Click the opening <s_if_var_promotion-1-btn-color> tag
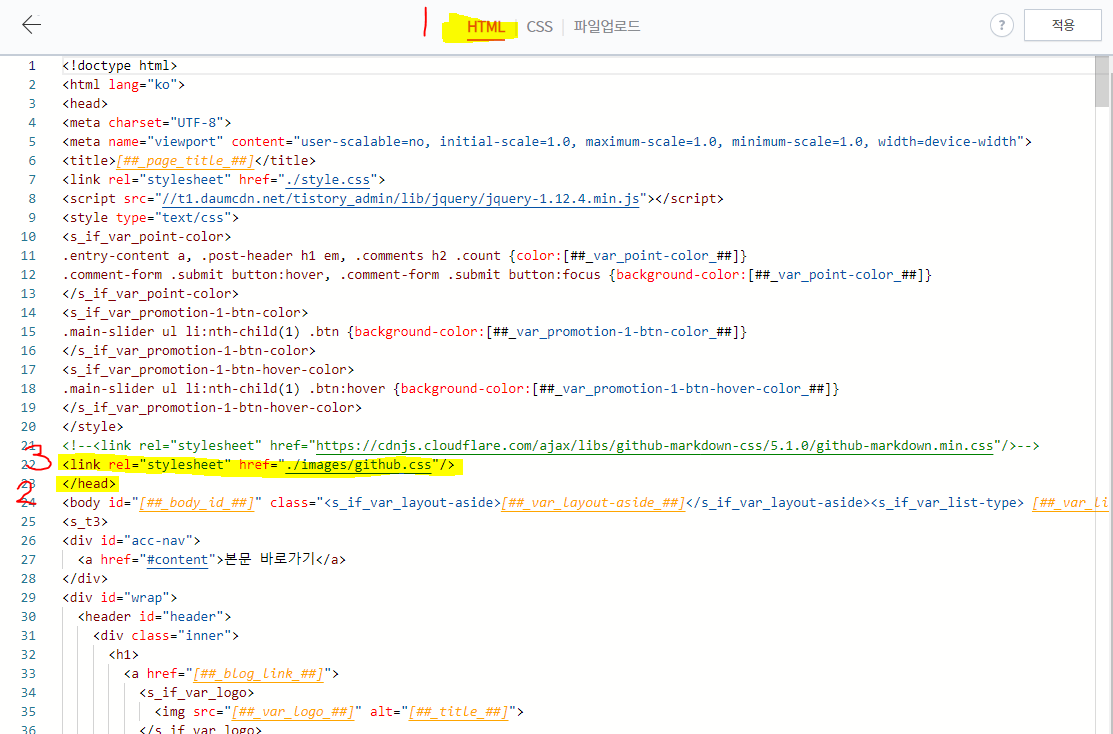The height and width of the screenshot is (734, 1113). tap(185, 312)
